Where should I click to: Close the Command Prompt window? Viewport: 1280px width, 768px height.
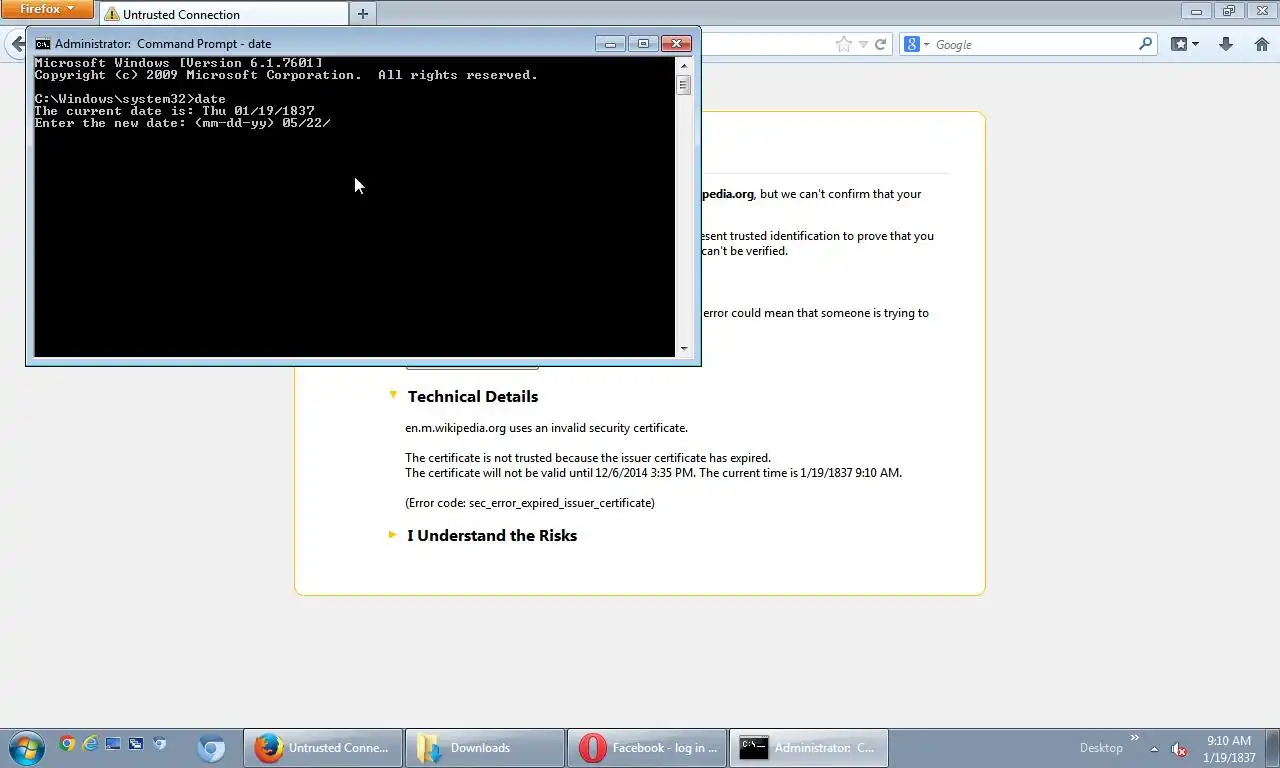point(676,43)
